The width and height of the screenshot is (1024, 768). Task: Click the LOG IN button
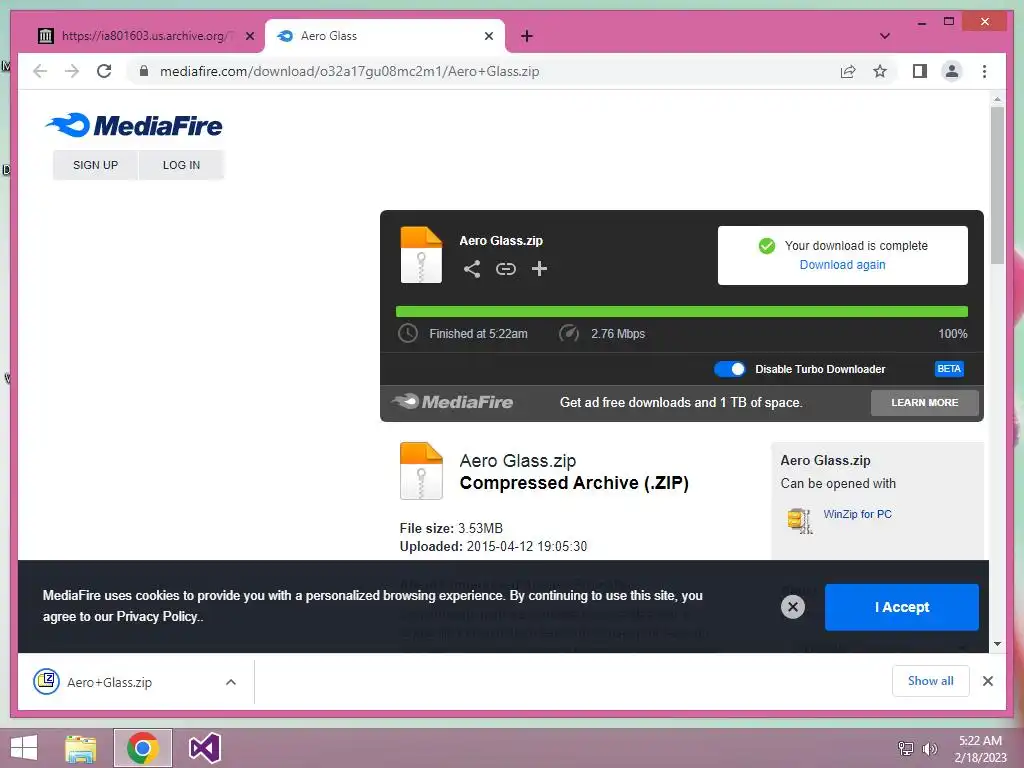181,165
